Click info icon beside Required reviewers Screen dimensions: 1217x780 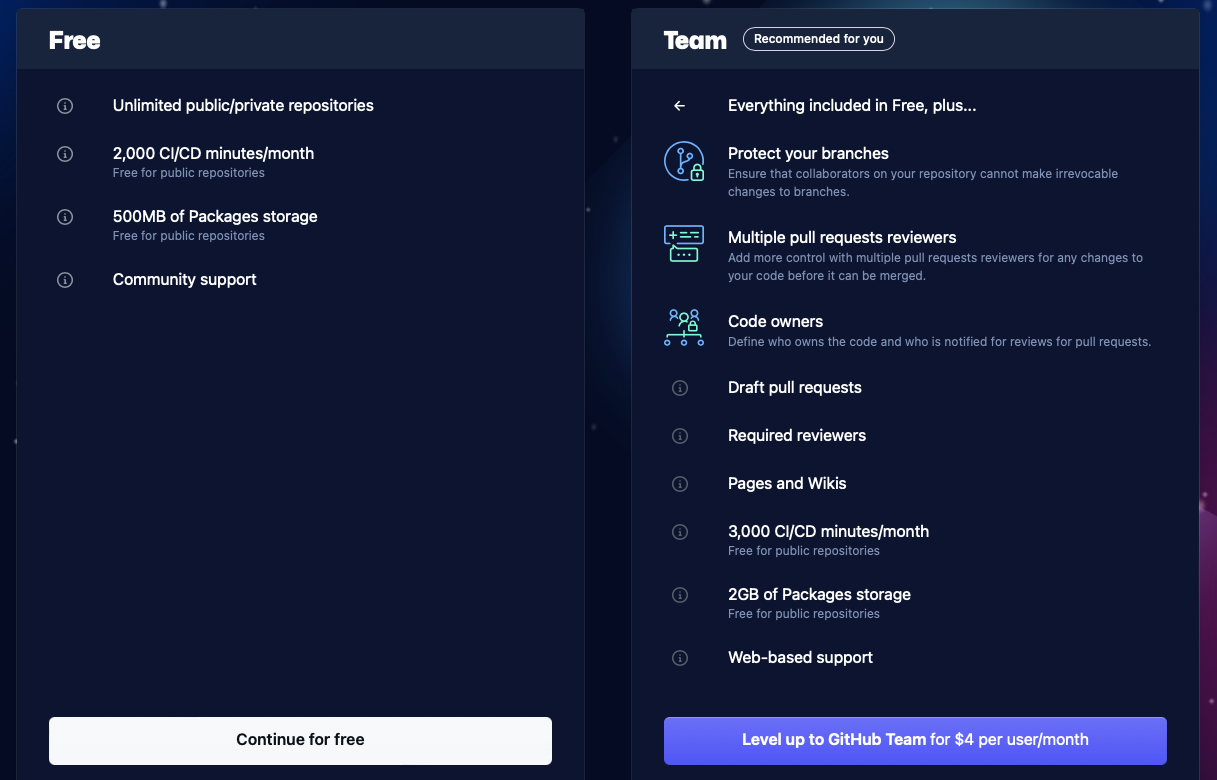(680, 436)
